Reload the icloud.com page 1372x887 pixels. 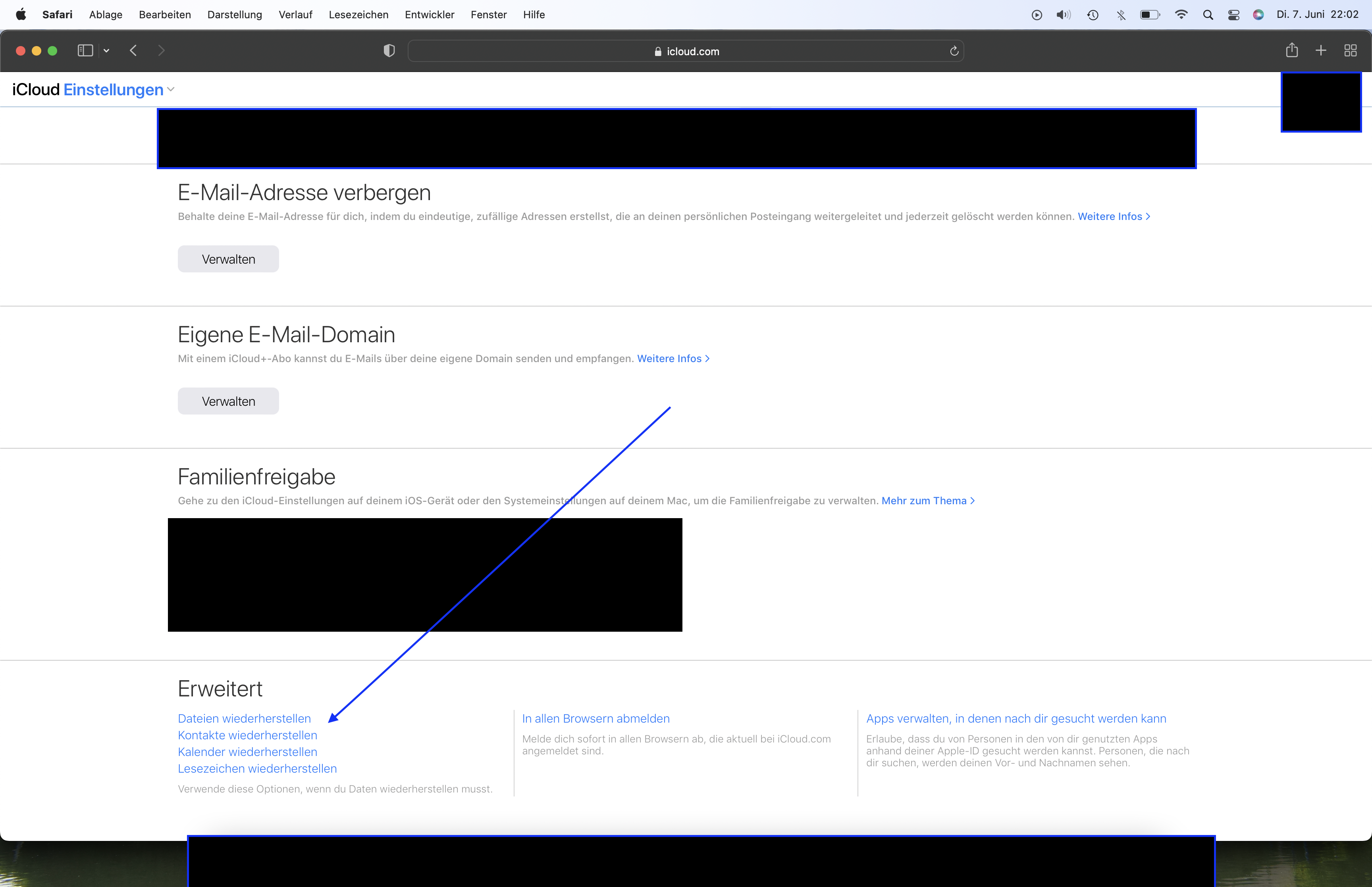tap(954, 51)
